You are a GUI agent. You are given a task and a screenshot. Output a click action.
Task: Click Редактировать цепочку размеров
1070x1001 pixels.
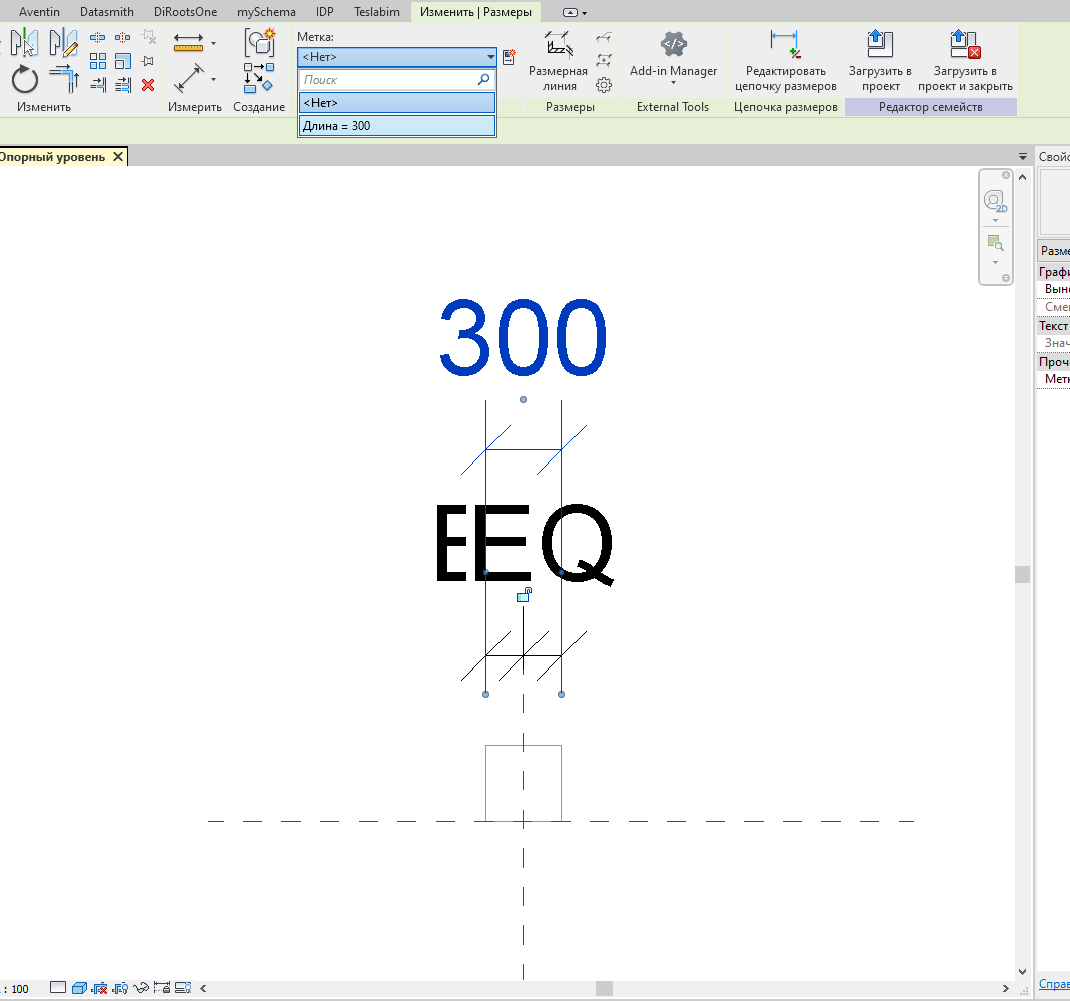pos(785,61)
